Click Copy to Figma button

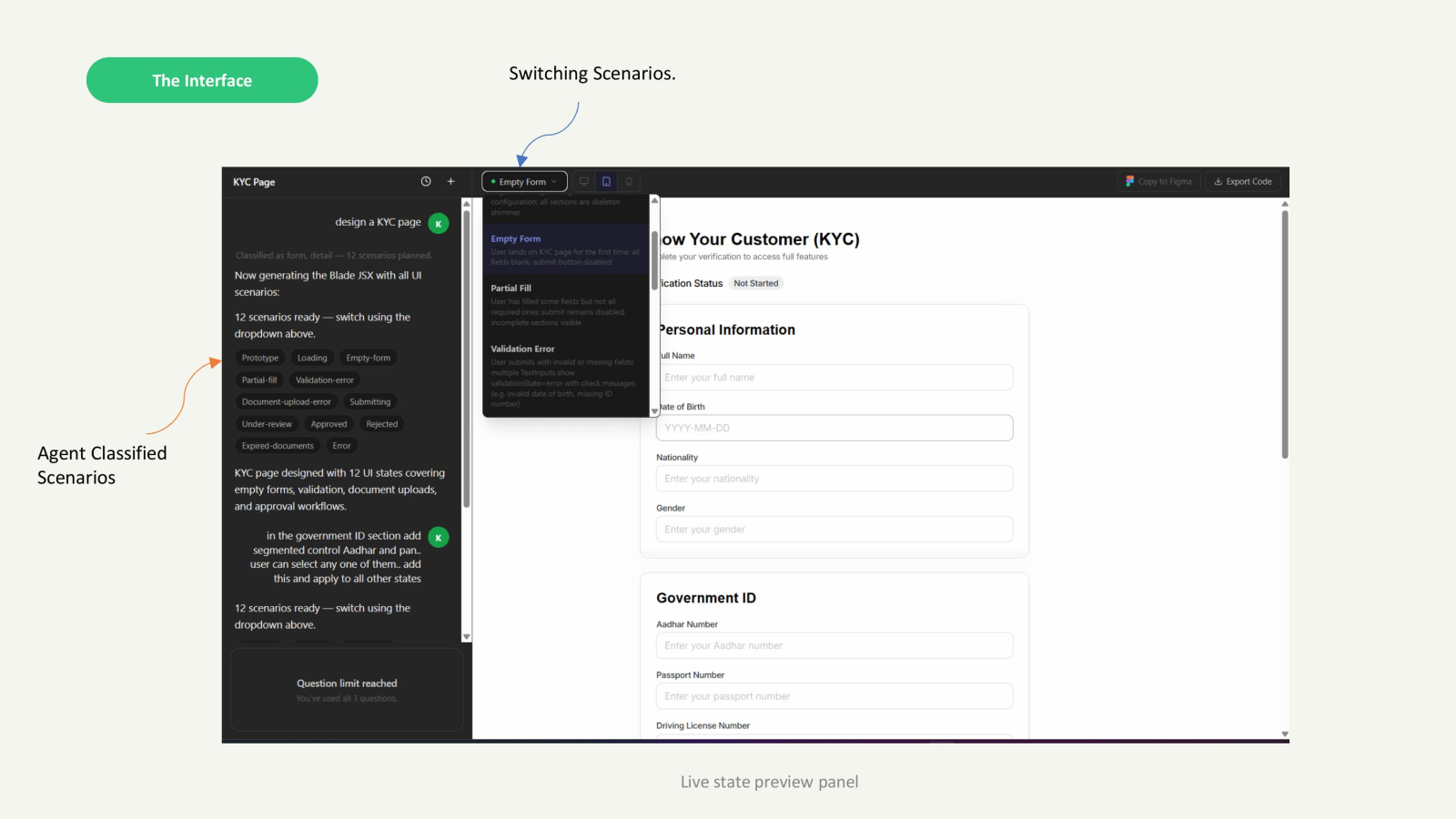pos(1159,181)
